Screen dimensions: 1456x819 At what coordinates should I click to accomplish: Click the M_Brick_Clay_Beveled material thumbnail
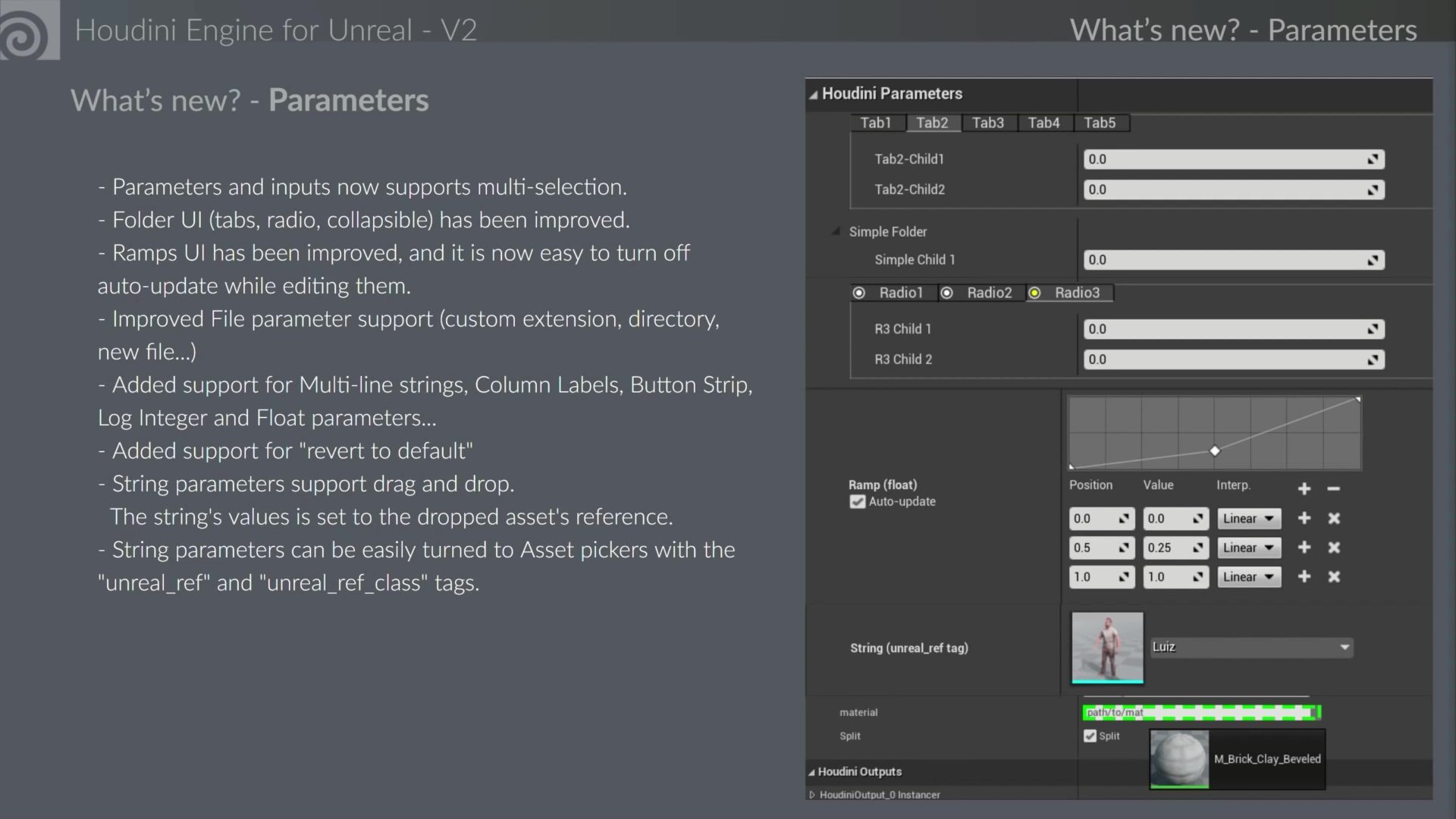[x=1179, y=759]
